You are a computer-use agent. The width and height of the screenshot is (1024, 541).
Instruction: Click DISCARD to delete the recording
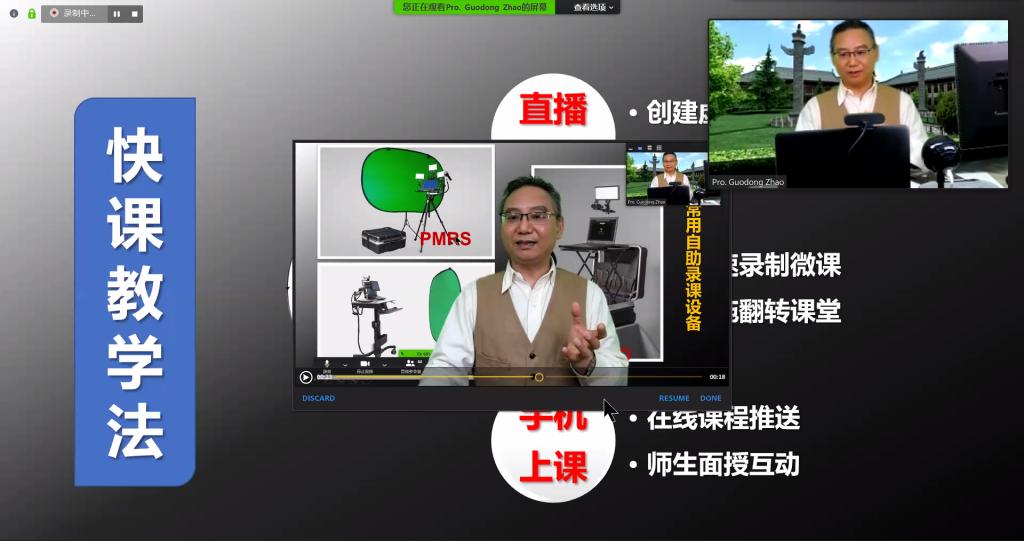pyautogui.click(x=319, y=398)
